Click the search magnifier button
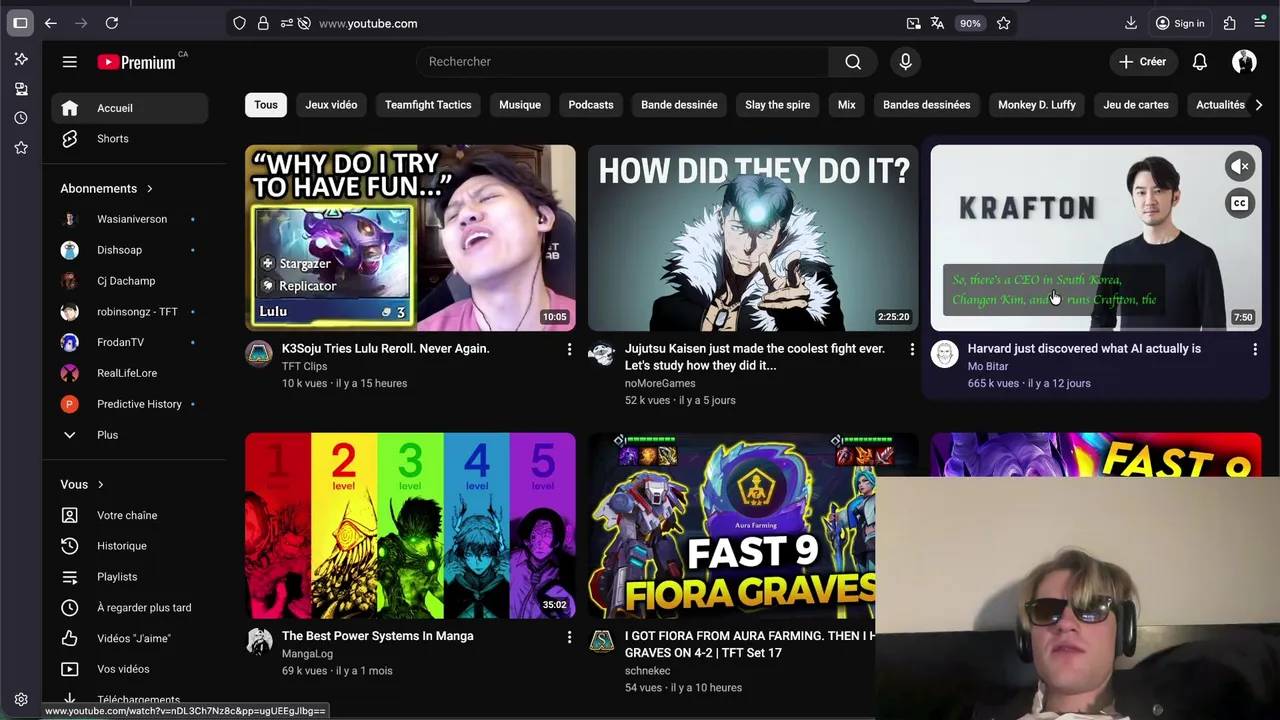1280x720 pixels. (853, 62)
